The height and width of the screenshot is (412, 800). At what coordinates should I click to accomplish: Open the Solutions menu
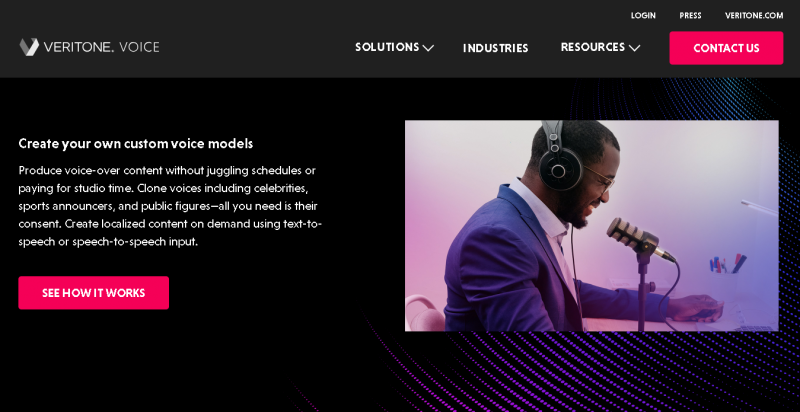387,47
